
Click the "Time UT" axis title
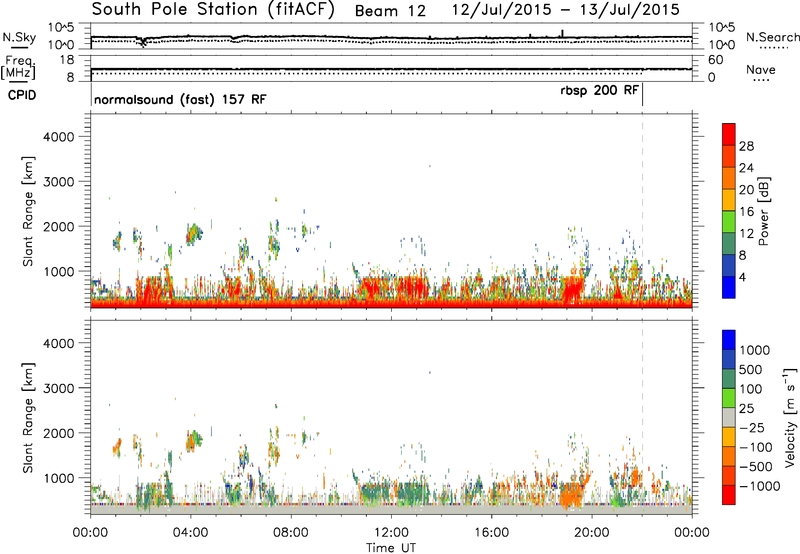[391, 547]
